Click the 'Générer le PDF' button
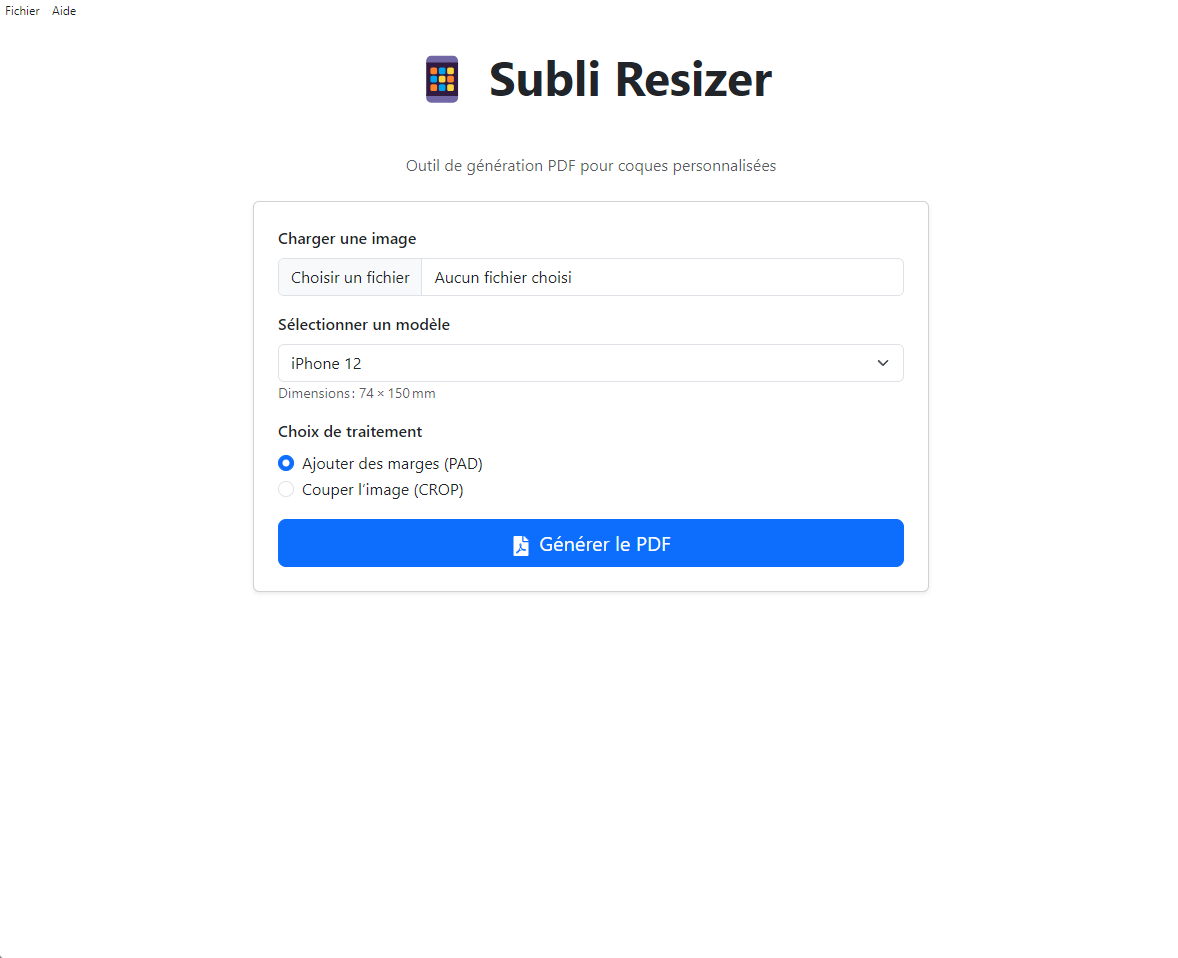Viewport: 1178px width, 958px height. 590,543
